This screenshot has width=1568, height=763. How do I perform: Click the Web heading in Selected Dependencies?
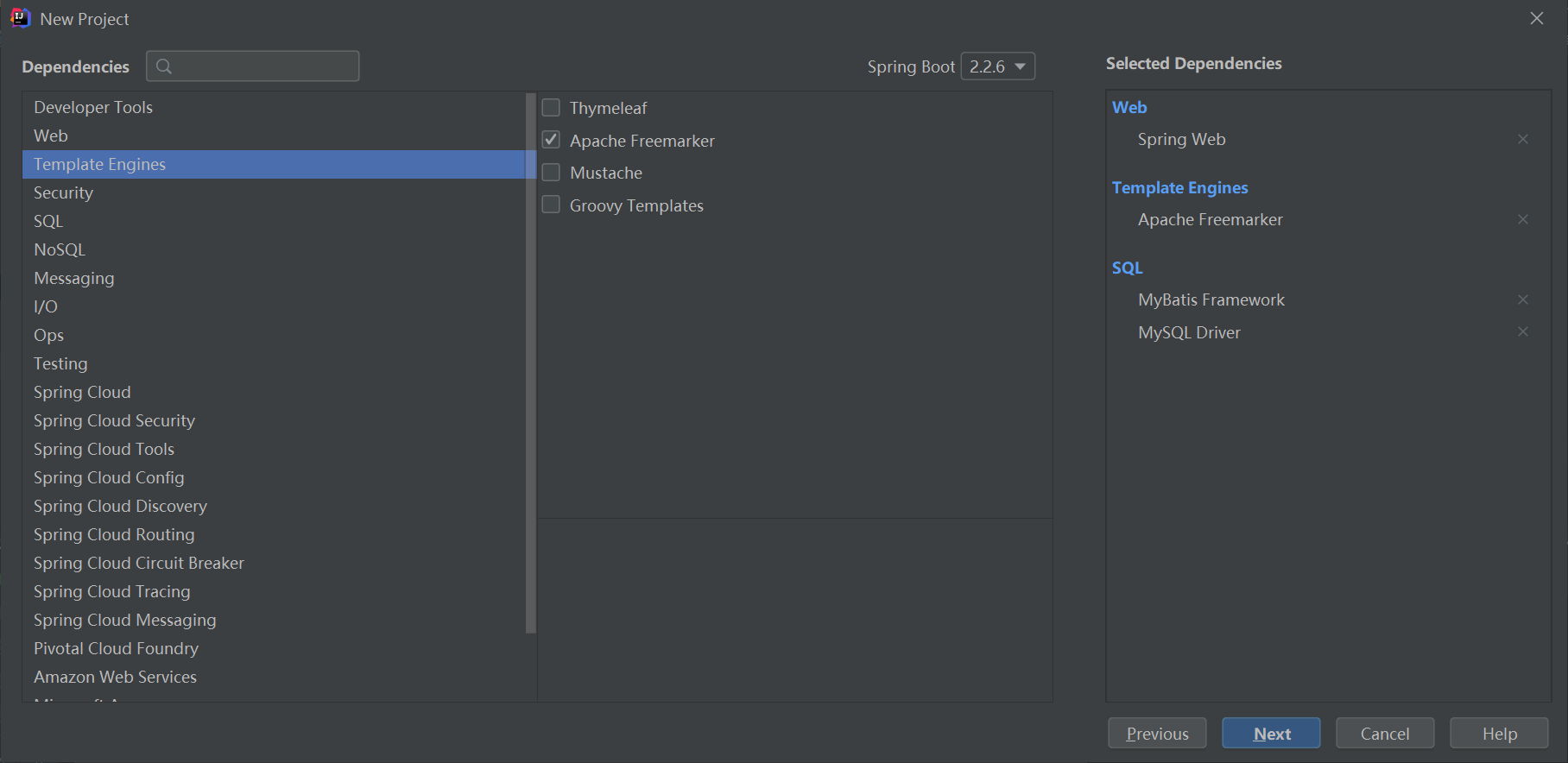(x=1129, y=107)
